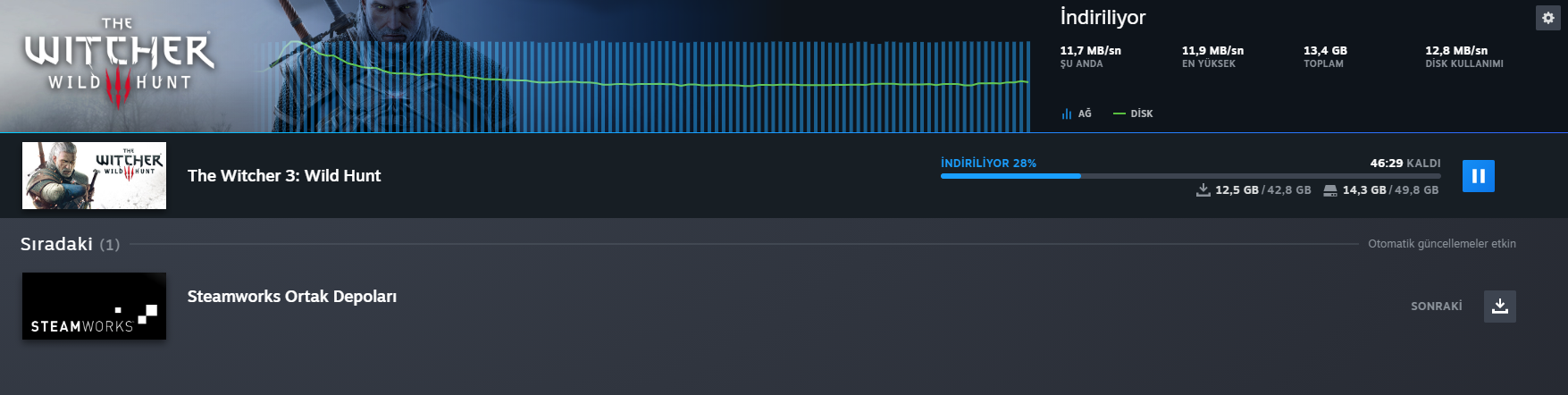Click the Steamworks download now icon
Screen dimensions: 1568x395
(1499, 306)
